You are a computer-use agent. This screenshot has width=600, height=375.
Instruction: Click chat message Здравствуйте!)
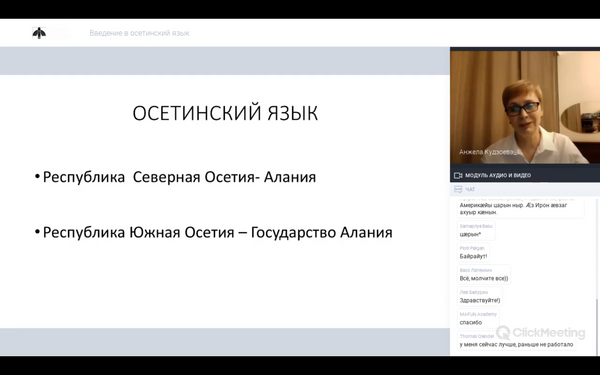pos(480,300)
